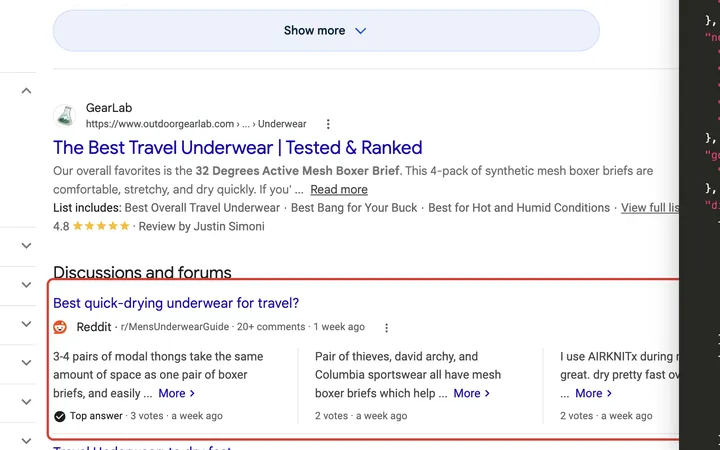The image size is (720, 450).
Task: Open the options menu beside the GearLab URL
Action: (328, 124)
